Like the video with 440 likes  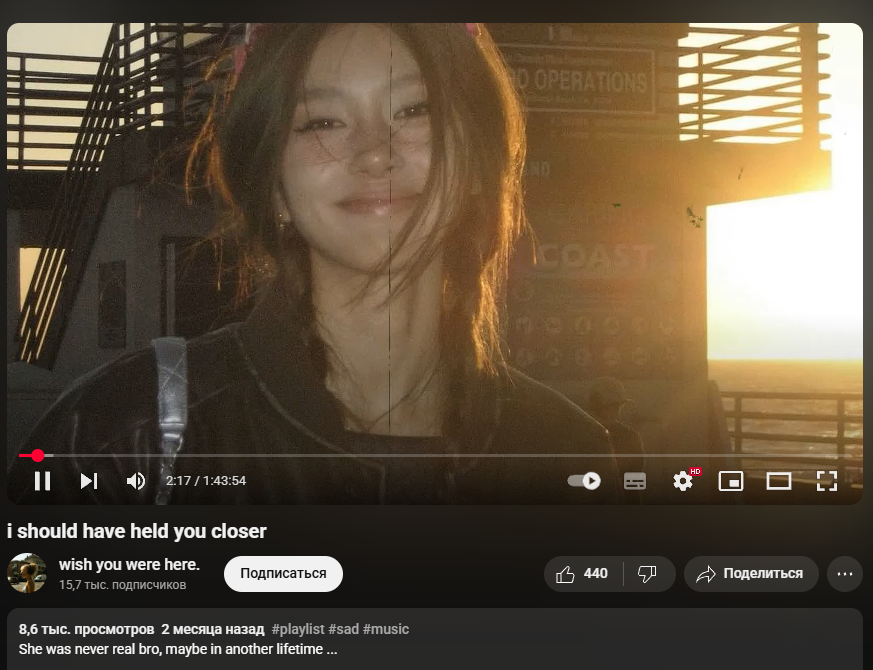pyautogui.click(x=583, y=574)
